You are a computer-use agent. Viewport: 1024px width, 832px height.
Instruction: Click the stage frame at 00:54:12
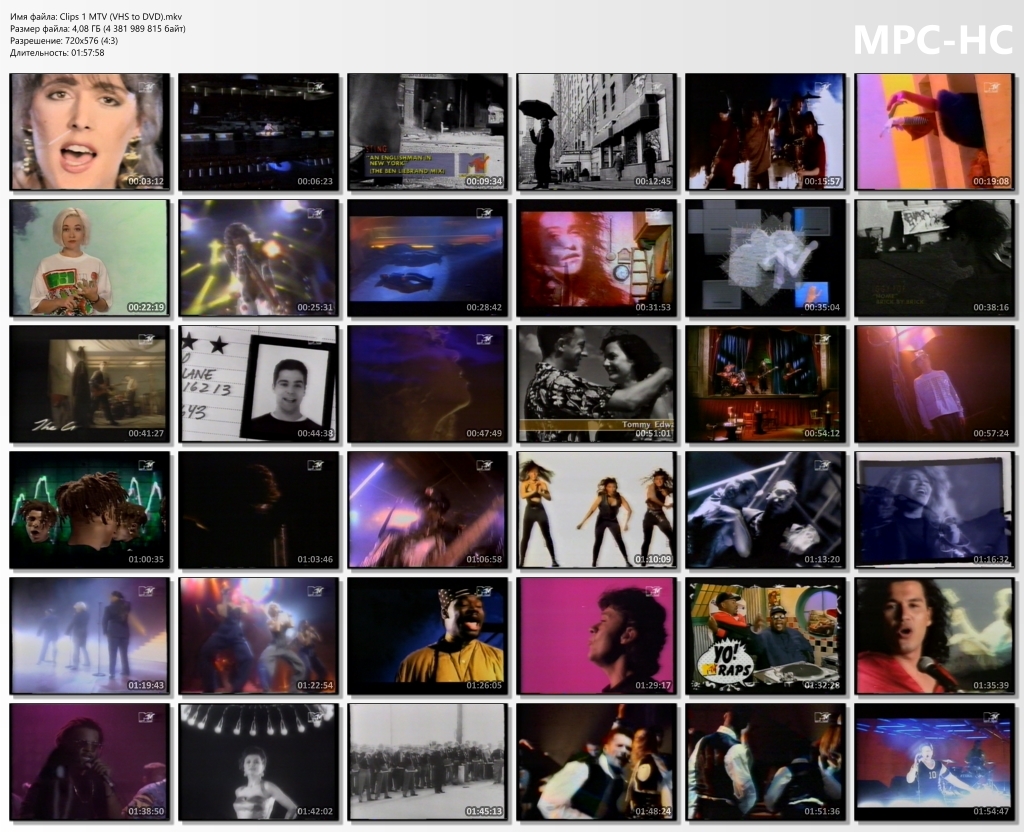(x=765, y=384)
